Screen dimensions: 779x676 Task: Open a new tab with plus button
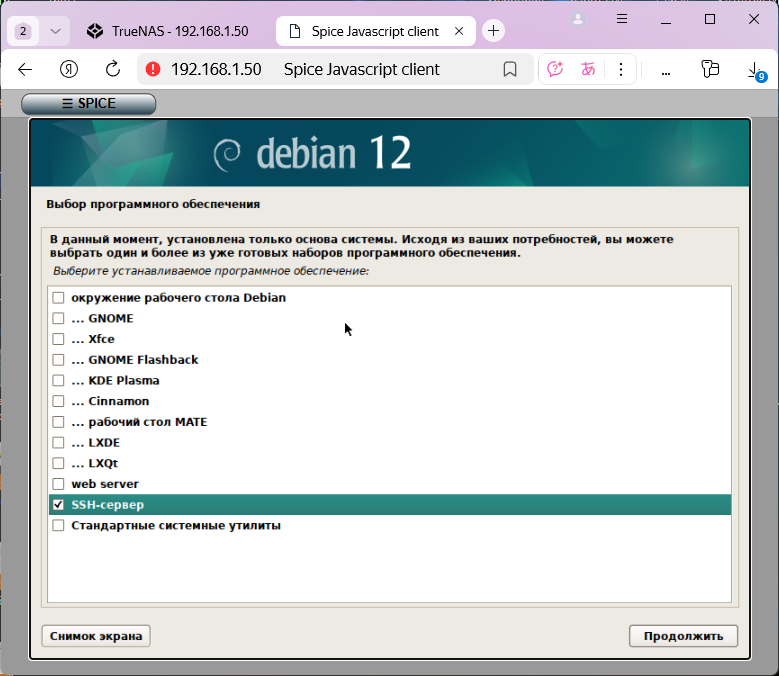pos(493,31)
